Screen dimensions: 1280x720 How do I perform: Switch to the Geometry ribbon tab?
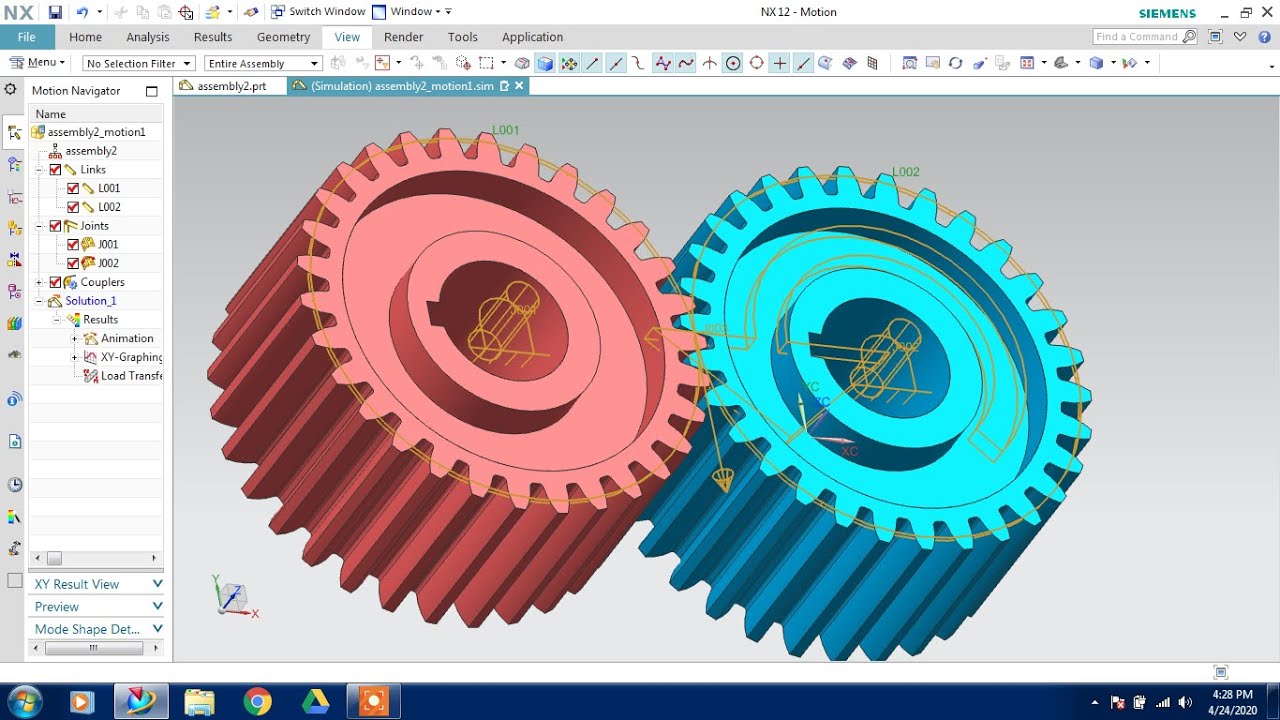click(x=283, y=37)
